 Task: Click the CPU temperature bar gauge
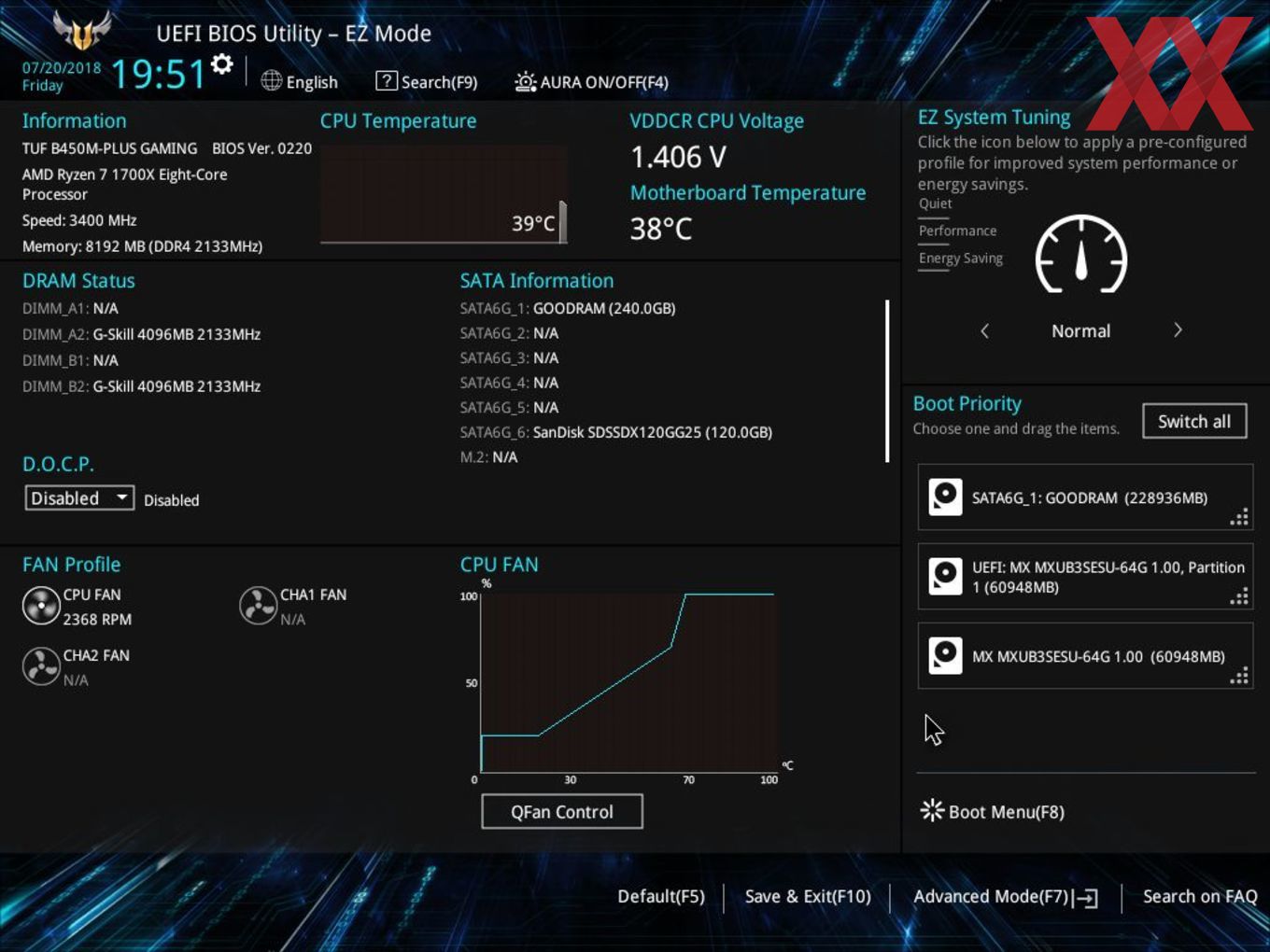[563, 221]
